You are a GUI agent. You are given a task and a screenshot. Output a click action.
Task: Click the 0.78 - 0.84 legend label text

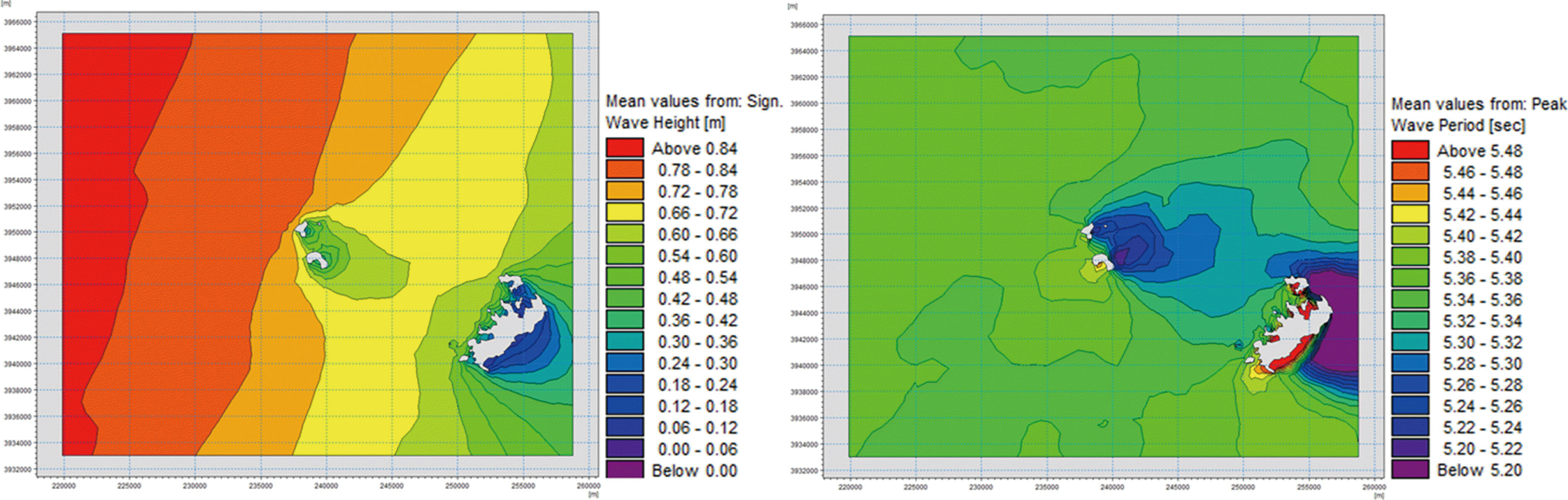point(697,170)
